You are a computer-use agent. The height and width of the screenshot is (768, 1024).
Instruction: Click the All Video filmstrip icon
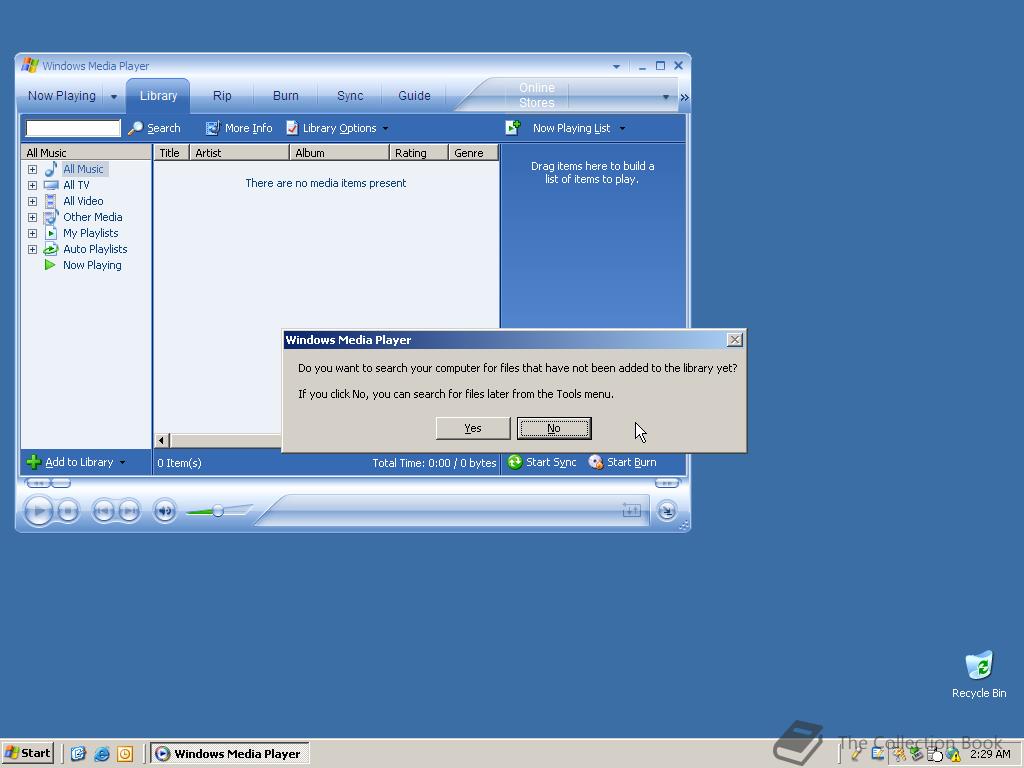click(x=50, y=201)
